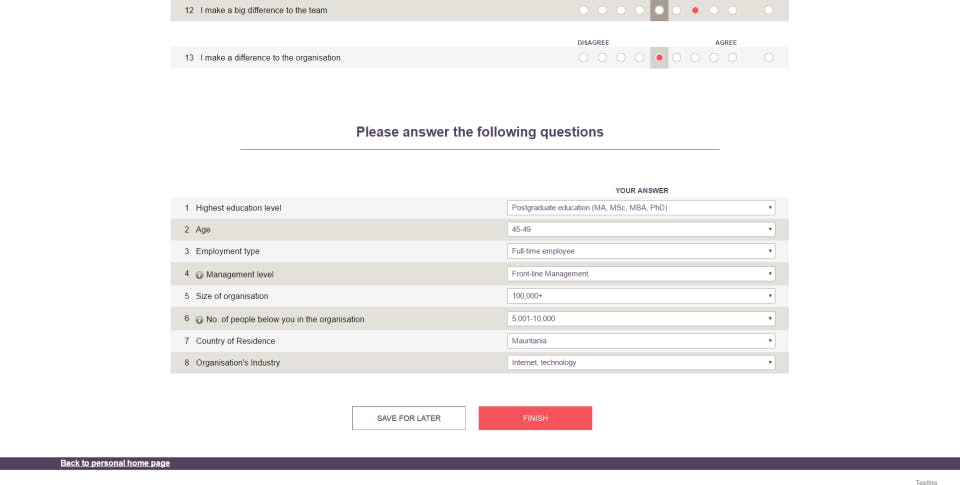Select the separated far-right radio in question 12
This screenshot has width=960, height=485.
coord(768,10)
